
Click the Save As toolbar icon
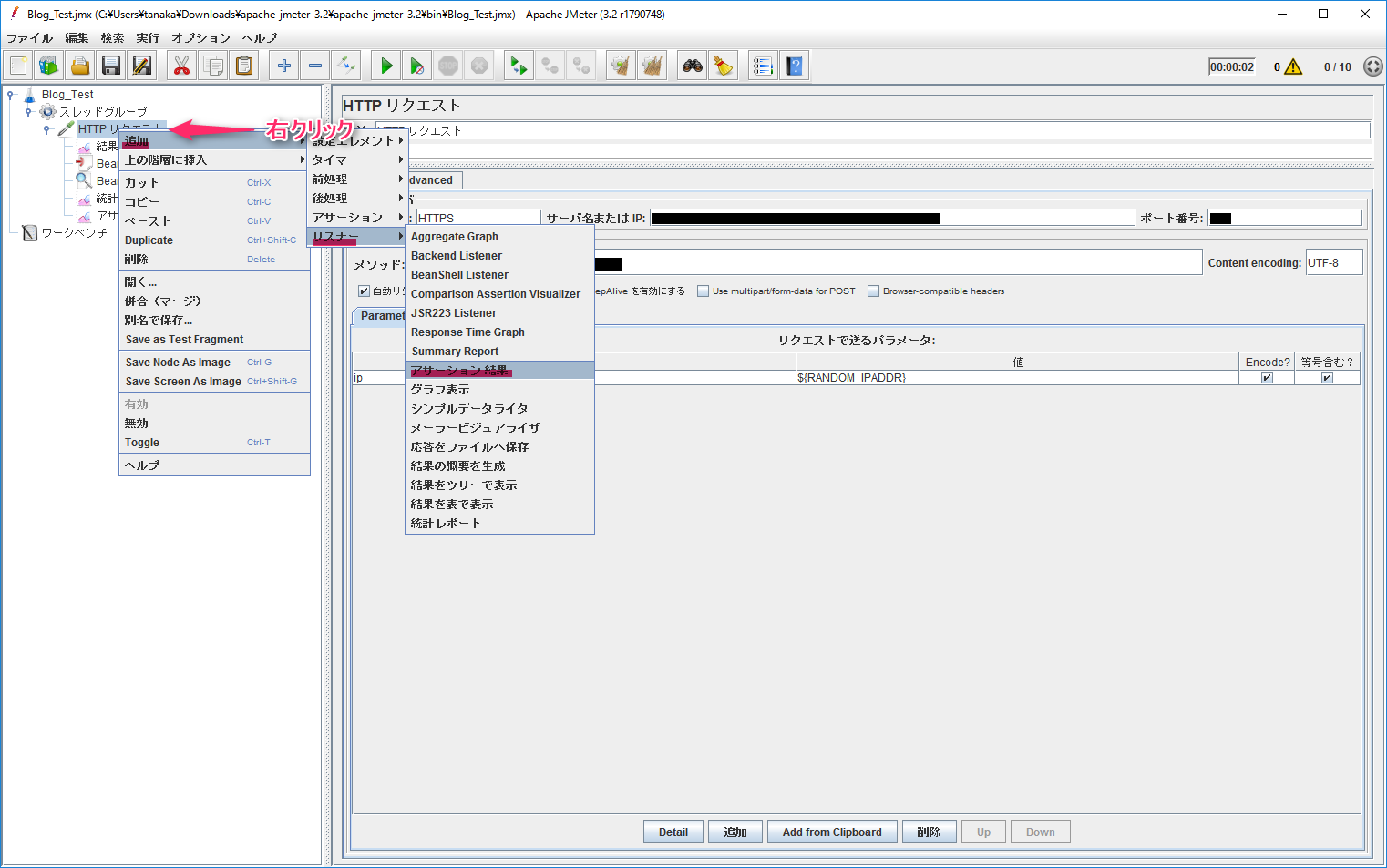[142, 66]
